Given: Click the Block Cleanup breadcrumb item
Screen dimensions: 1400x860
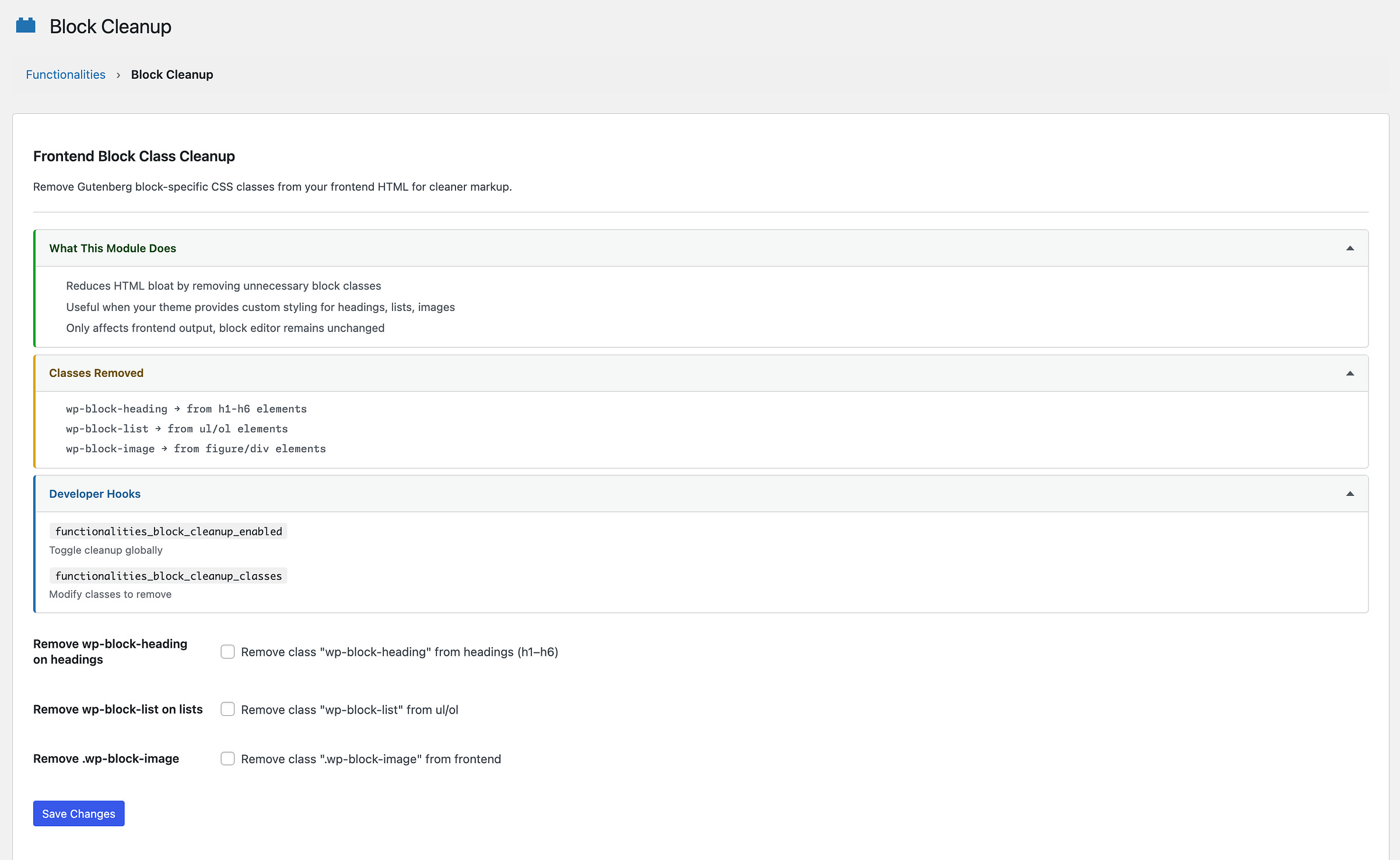Looking at the screenshot, I should (172, 75).
